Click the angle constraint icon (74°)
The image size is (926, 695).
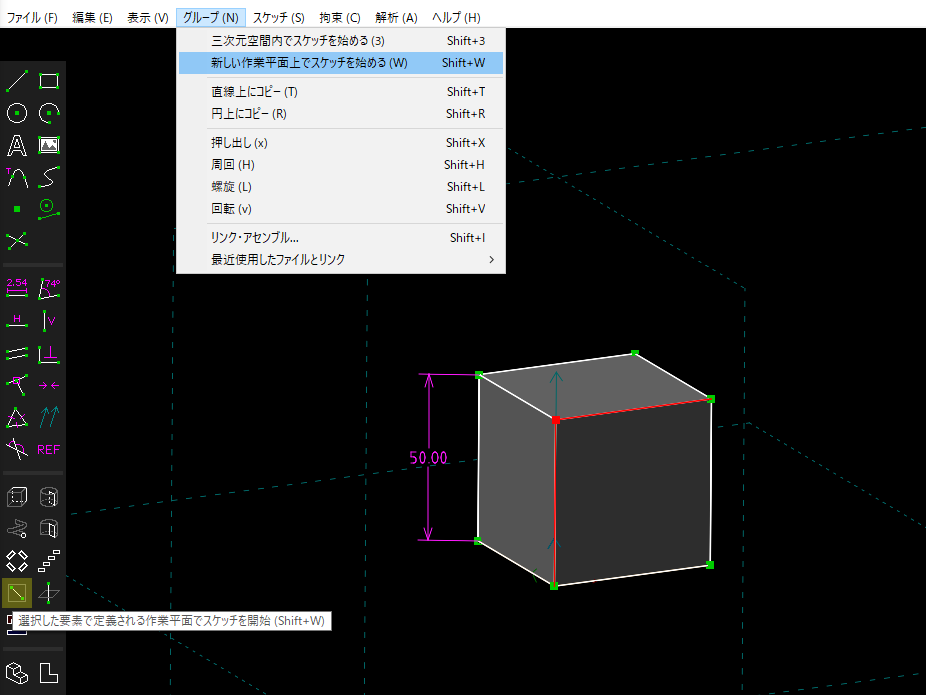click(x=49, y=289)
